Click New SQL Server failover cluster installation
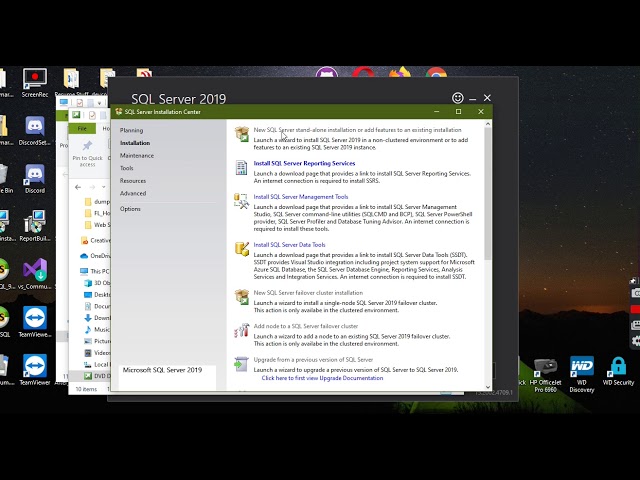Image resolution: width=640 pixels, height=480 pixels. click(308, 293)
